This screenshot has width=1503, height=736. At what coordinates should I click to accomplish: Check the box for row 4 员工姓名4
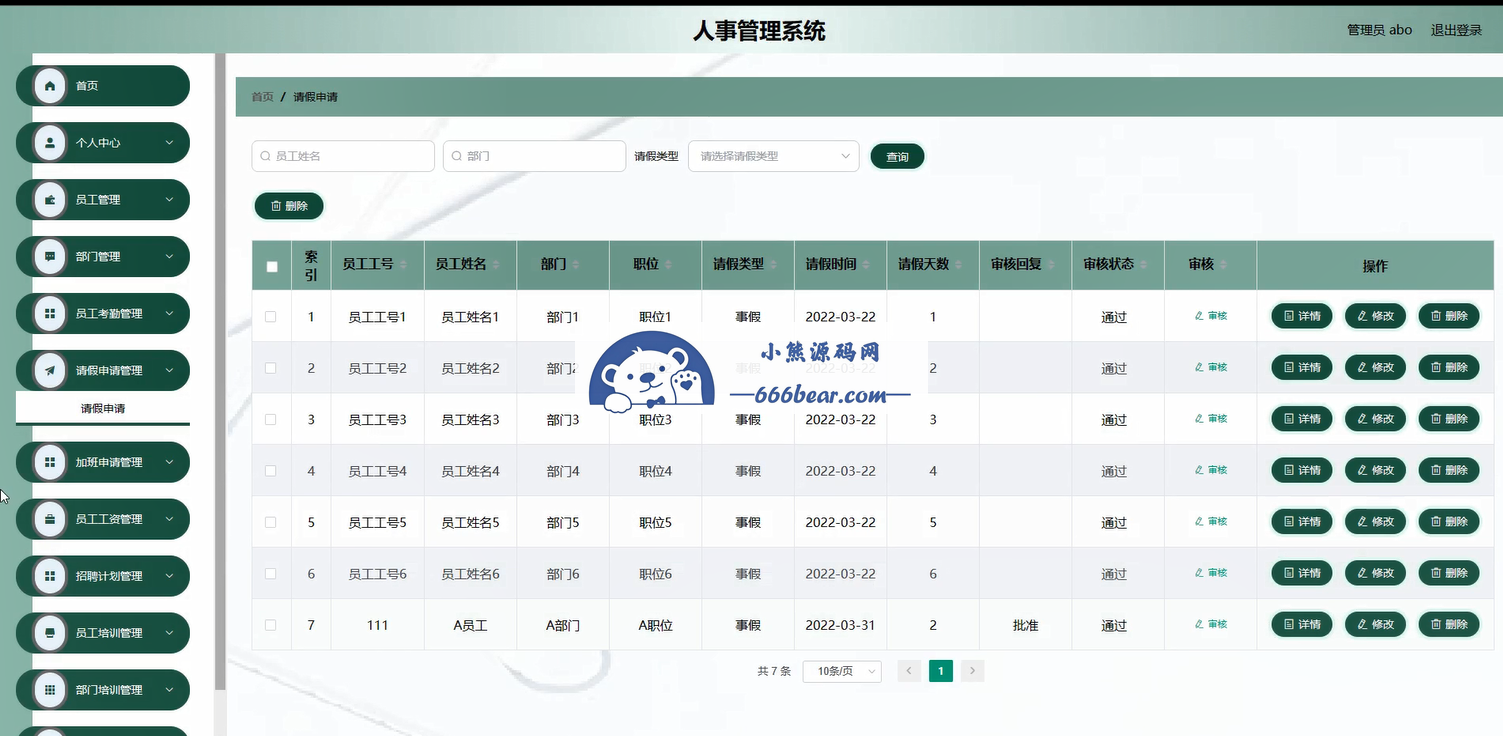coord(271,471)
